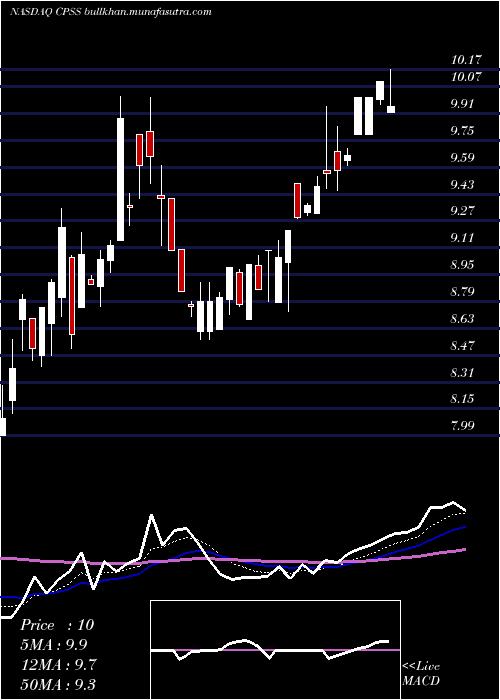
Task: Click the tallest white candlestick body
Action: pos(121,179)
